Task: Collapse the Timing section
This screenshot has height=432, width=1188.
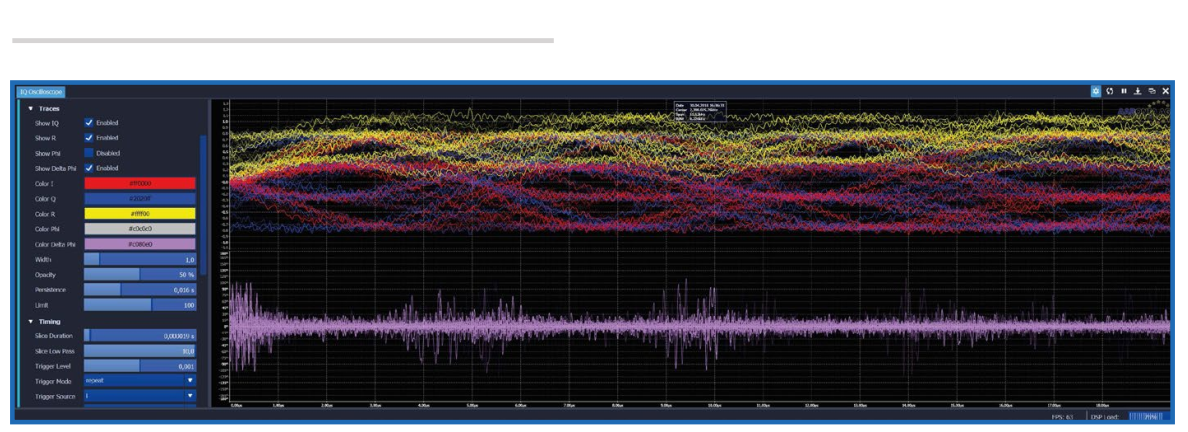Action: [x=30, y=321]
